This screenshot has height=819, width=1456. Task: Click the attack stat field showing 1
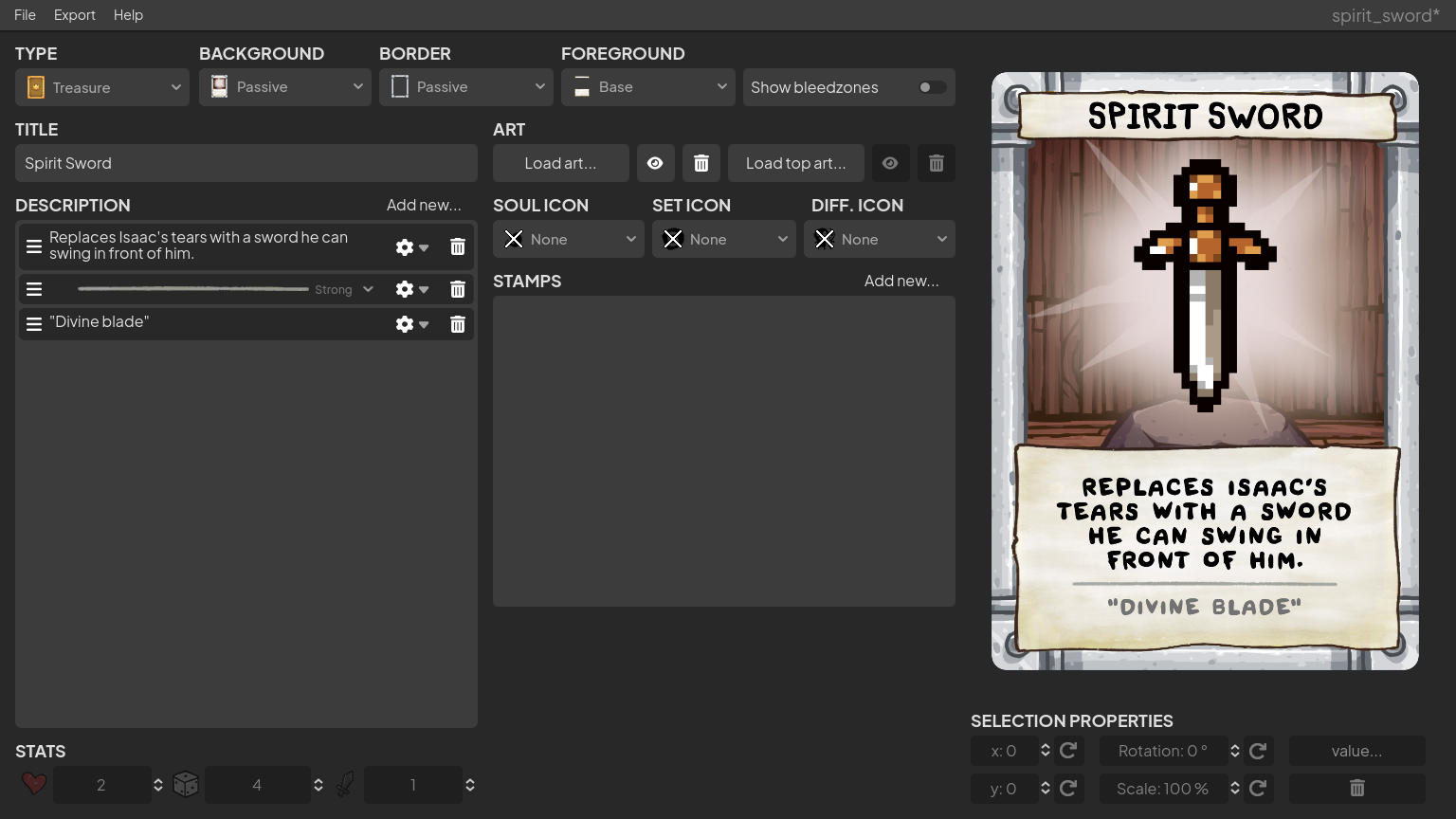point(413,785)
